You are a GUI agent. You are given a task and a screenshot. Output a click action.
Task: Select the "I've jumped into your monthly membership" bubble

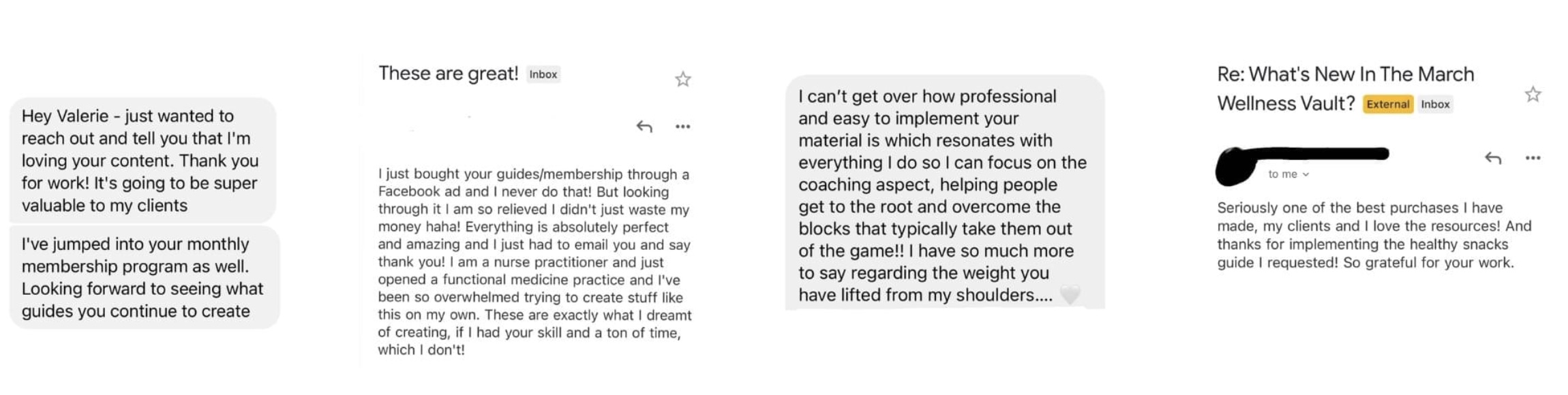145,277
